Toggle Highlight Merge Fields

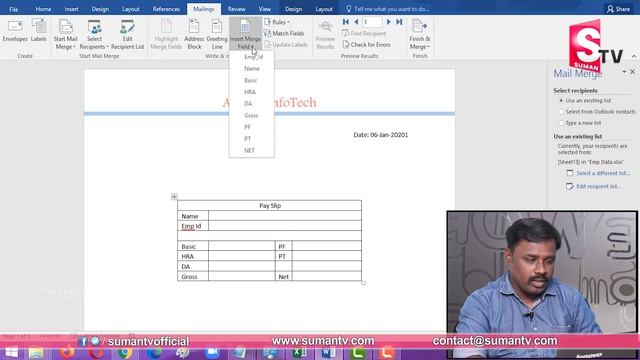[166, 35]
